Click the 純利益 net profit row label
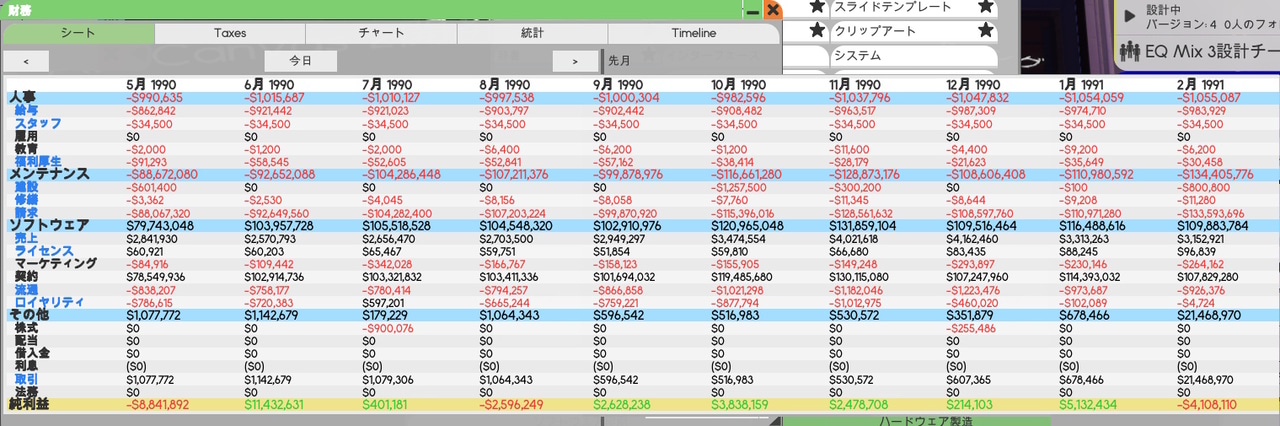The height and width of the screenshot is (426, 1280). point(28,404)
